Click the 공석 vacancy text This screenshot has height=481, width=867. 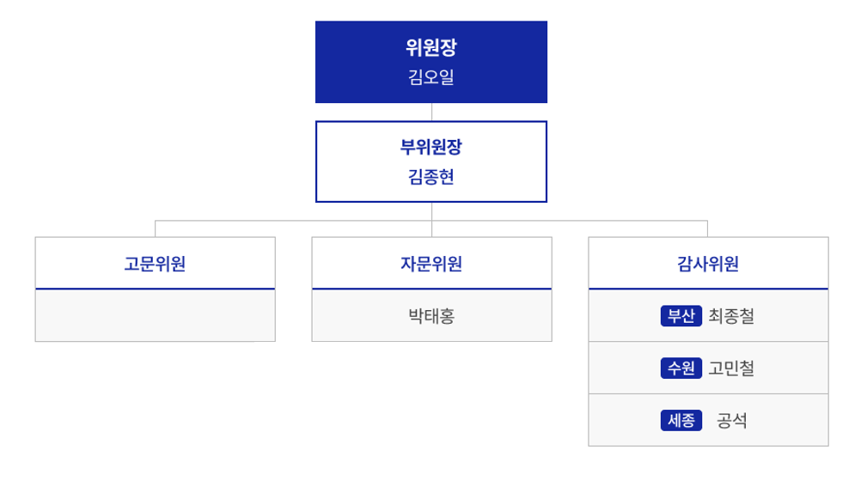click(x=732, y=420)
